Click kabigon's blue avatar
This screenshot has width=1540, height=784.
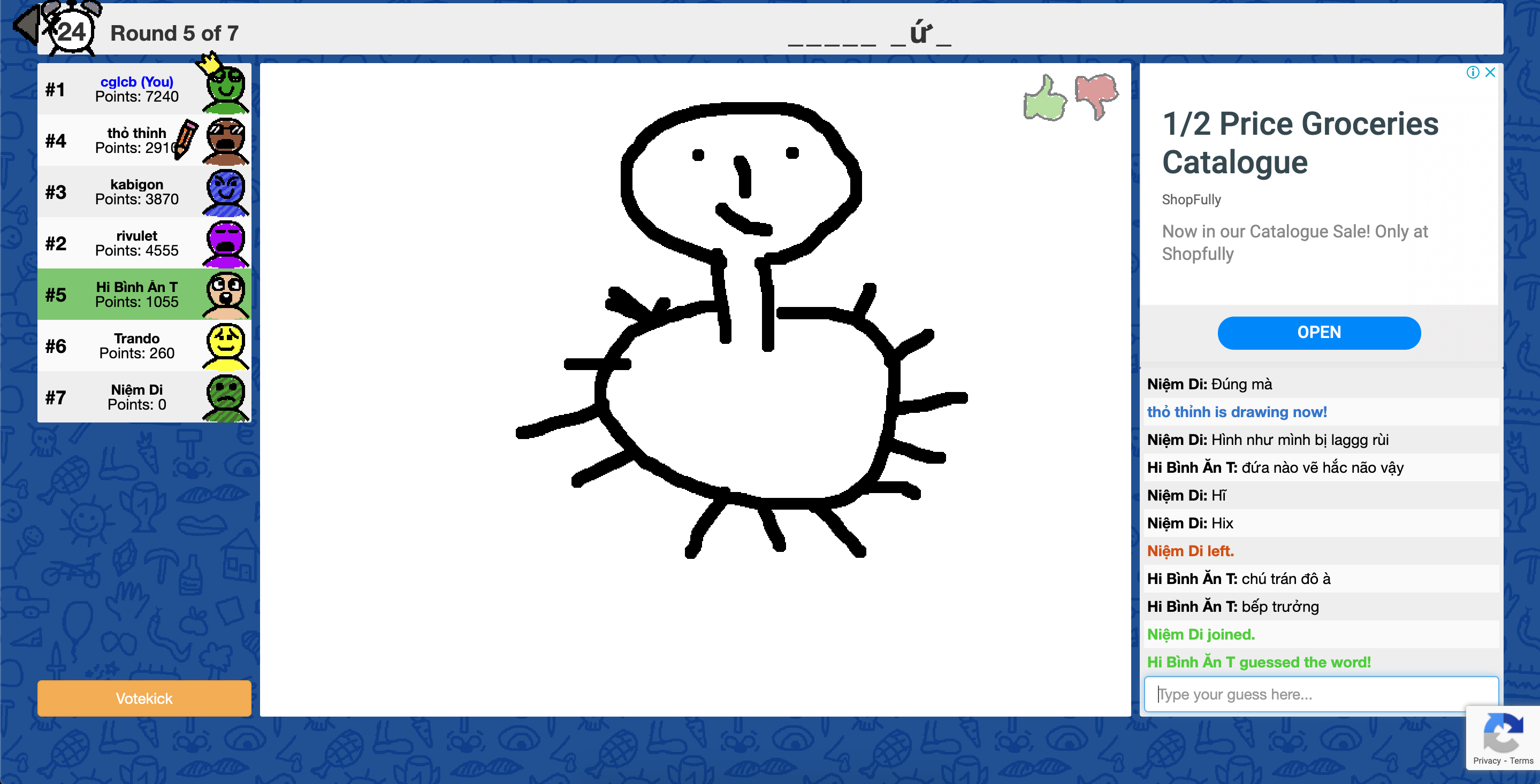[x=225, y=192]
